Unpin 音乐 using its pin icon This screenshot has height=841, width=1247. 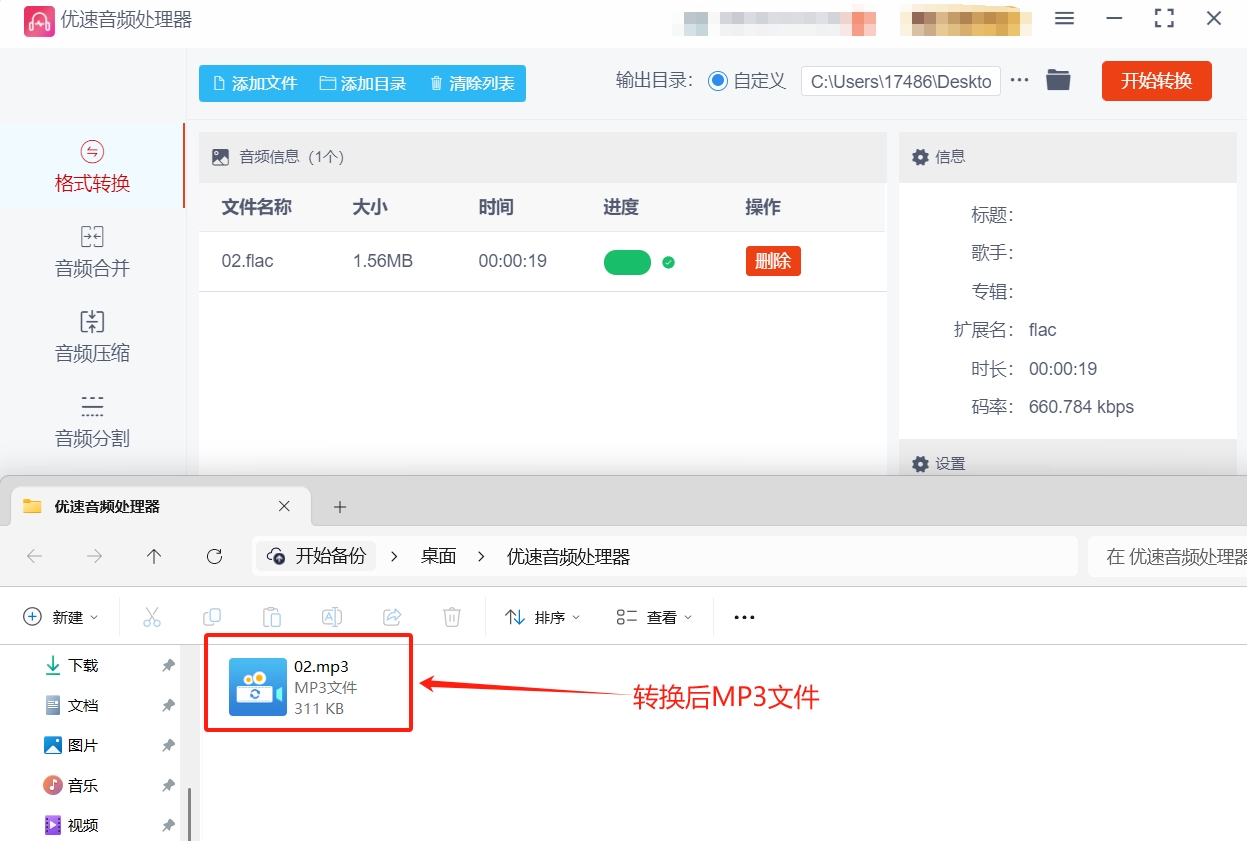point(168,785)
